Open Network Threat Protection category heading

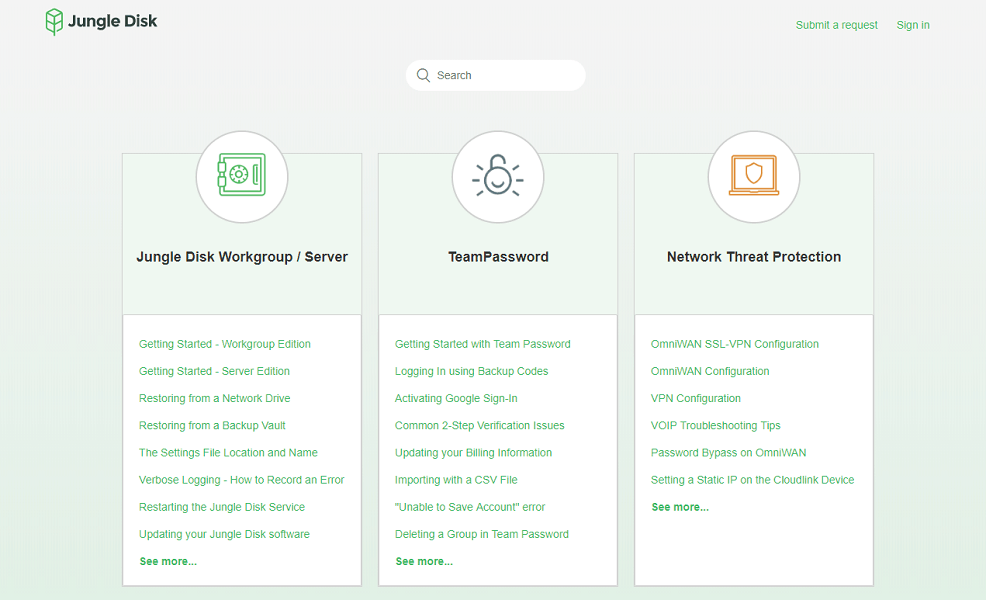tap(754, 257)
